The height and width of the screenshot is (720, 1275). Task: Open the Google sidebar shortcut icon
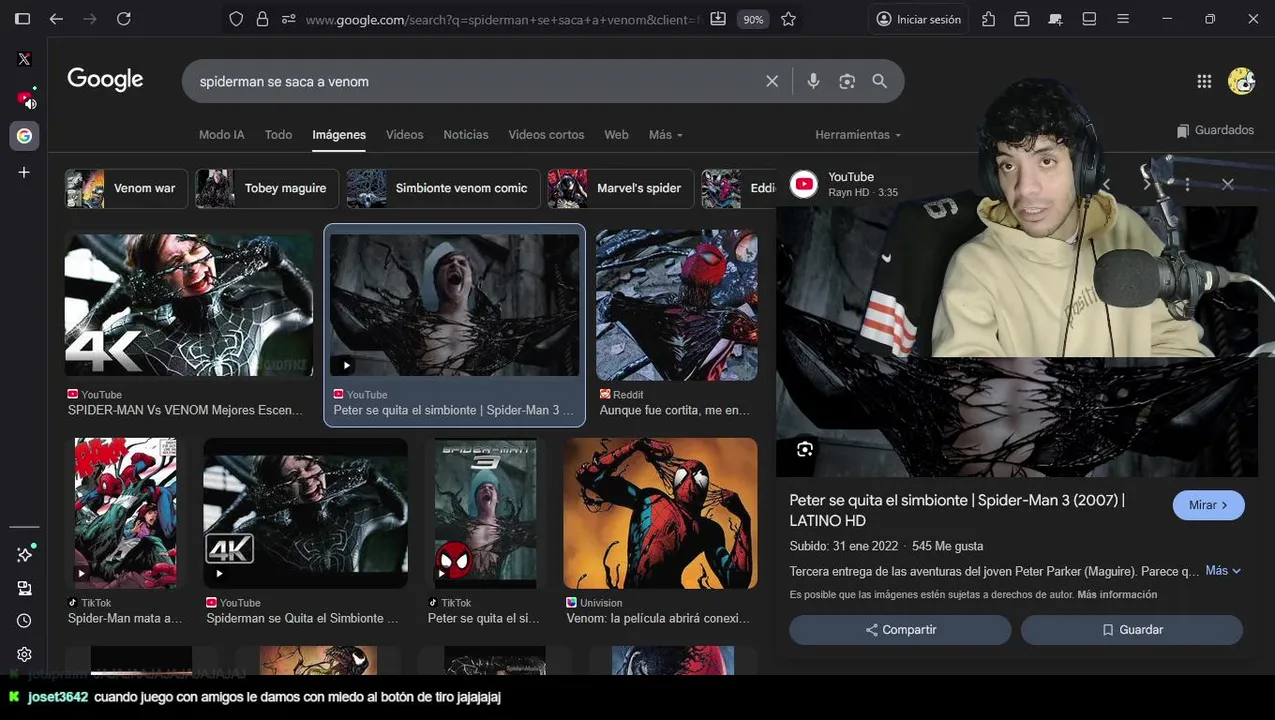pyautogui.click(x=24, y=136)
